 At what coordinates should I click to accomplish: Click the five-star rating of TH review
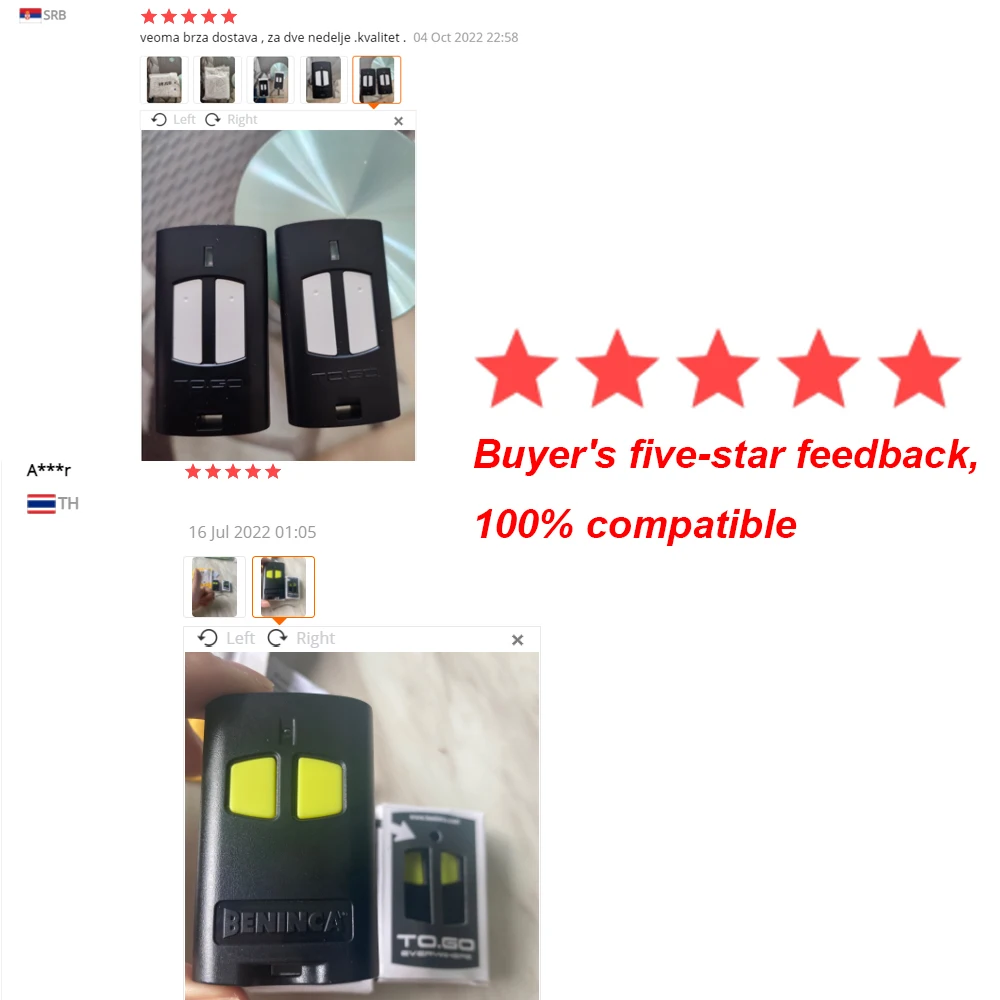[x=233, y=471]
